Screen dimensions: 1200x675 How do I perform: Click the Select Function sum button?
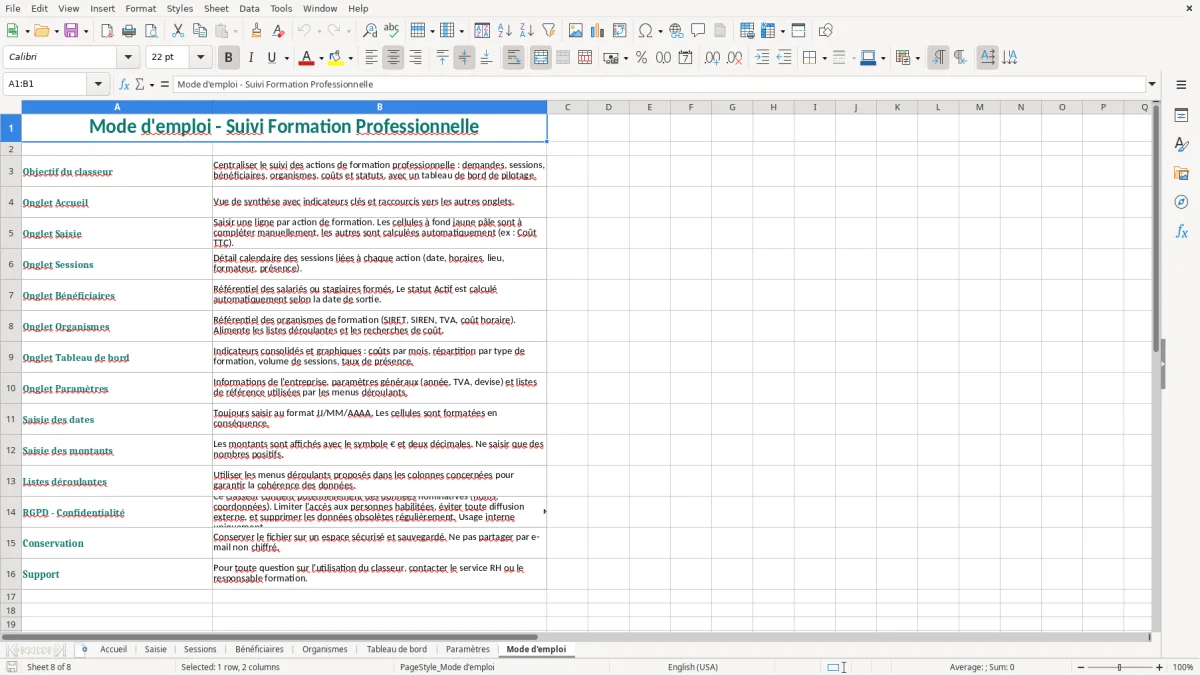pyautogui.click(x=140, y=84)
